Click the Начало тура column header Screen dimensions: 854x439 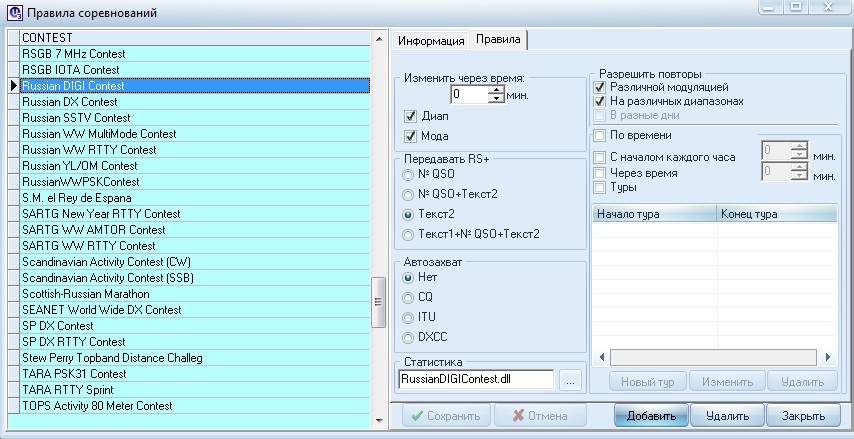[x=653, y=214]
